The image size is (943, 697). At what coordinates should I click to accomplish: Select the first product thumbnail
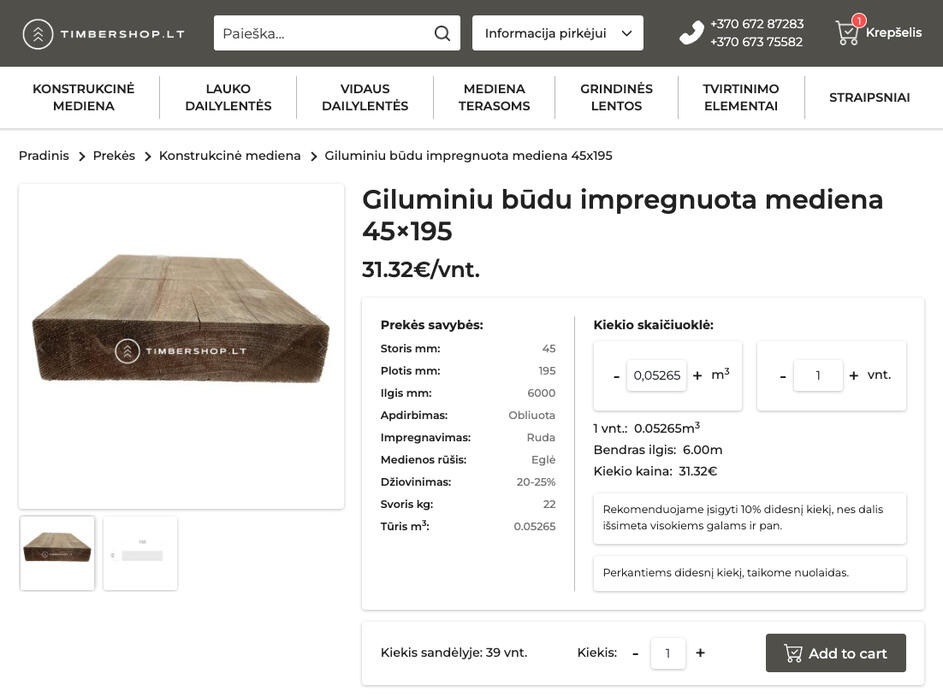pyautogui.click(x=57, y=552)
